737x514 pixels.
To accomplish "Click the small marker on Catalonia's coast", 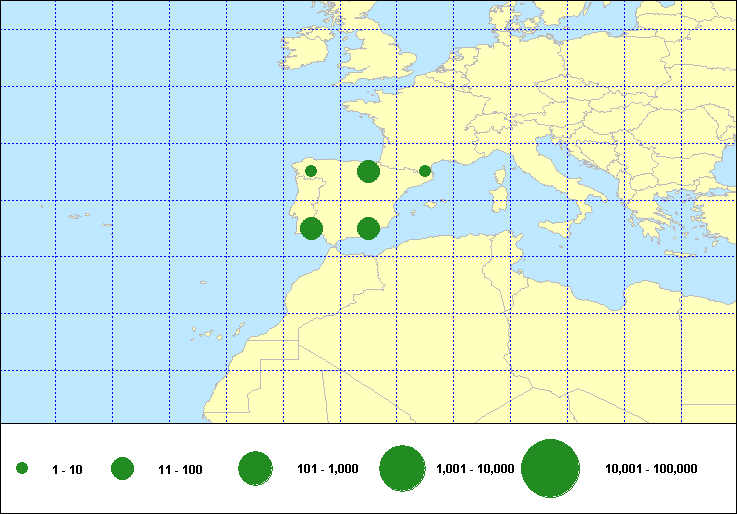I will click(425, 171).
